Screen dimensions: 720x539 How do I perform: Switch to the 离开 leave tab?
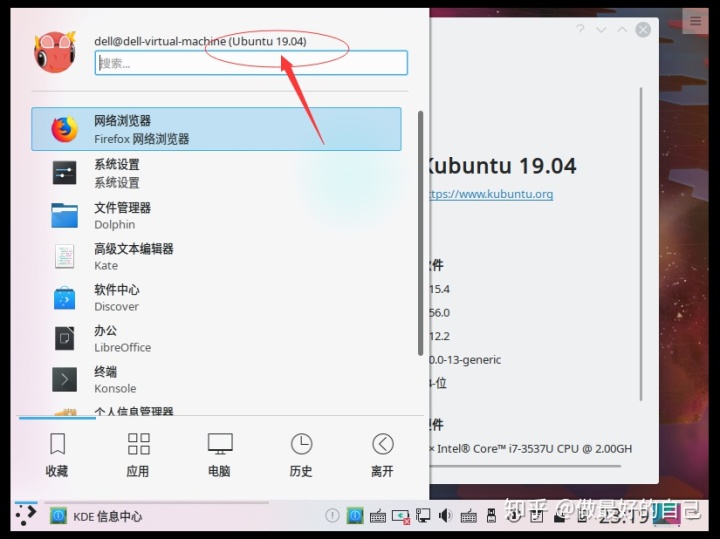(x=382, y=454)
